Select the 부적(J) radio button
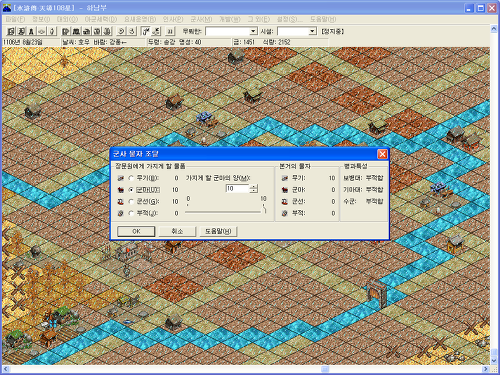The width and height of the screenshot is (500, 375). click(131, 213)
